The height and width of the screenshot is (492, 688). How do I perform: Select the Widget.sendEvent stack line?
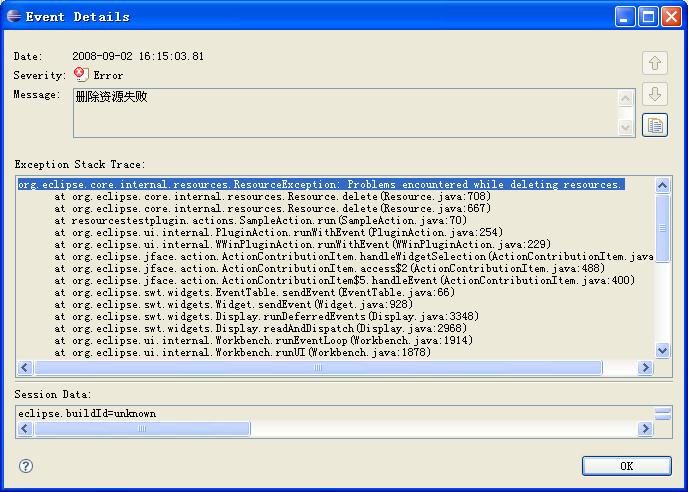[233, 304]
